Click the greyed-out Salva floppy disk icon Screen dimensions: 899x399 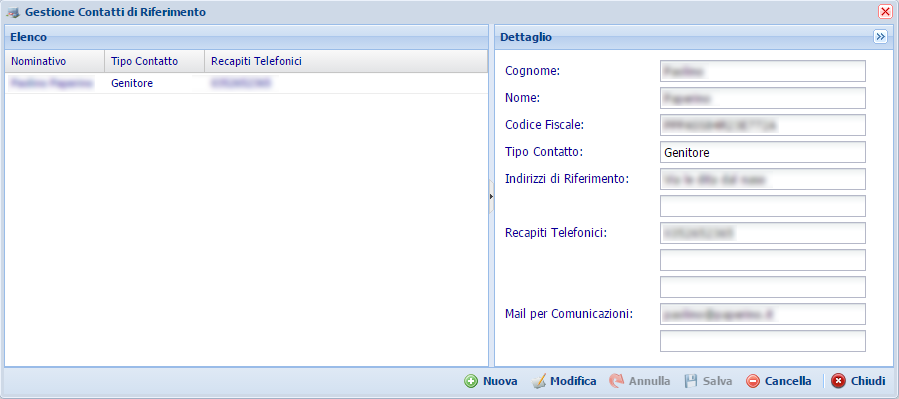691,381
